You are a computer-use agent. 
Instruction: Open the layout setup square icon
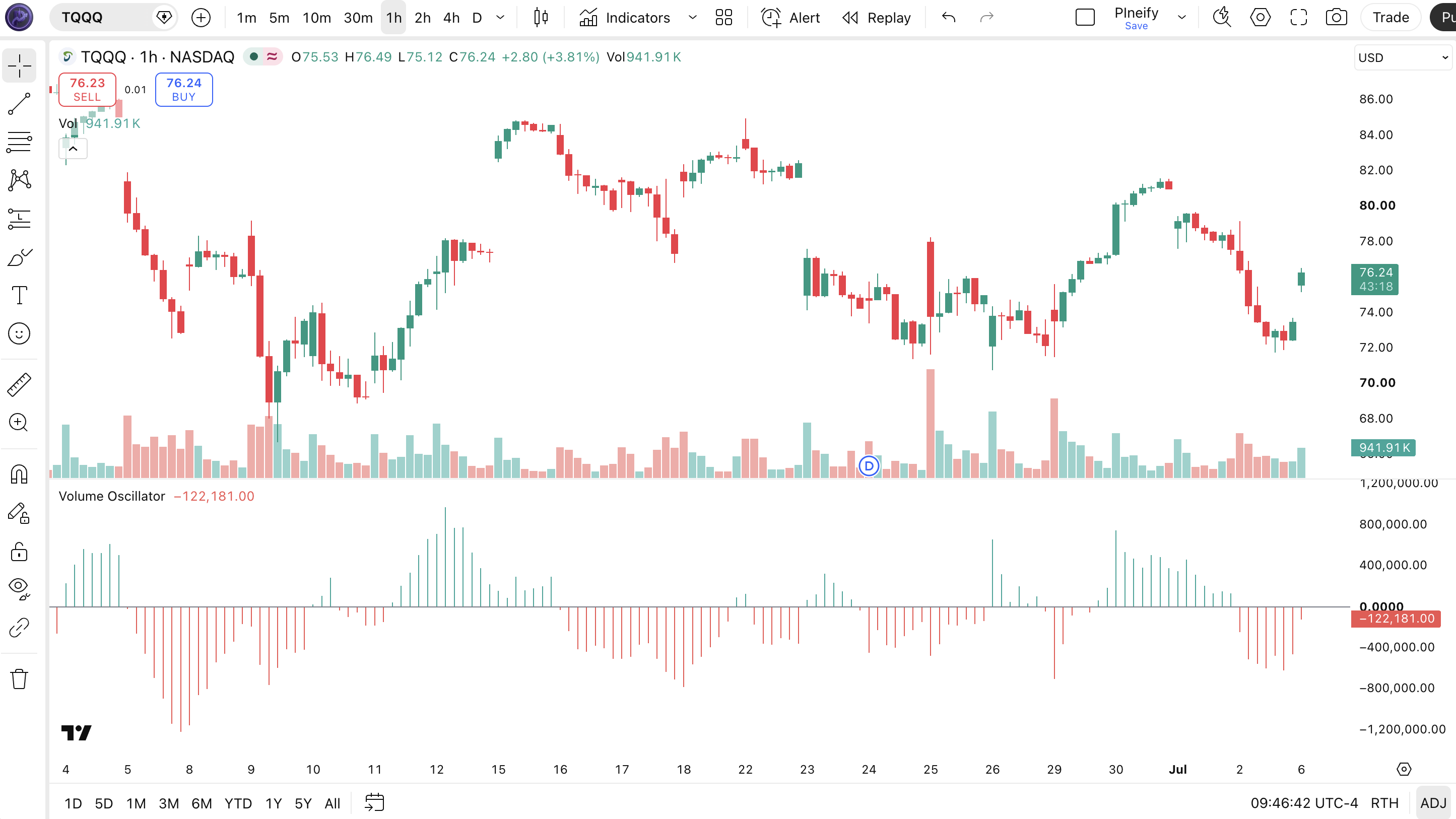click(x=1085, y=18)
